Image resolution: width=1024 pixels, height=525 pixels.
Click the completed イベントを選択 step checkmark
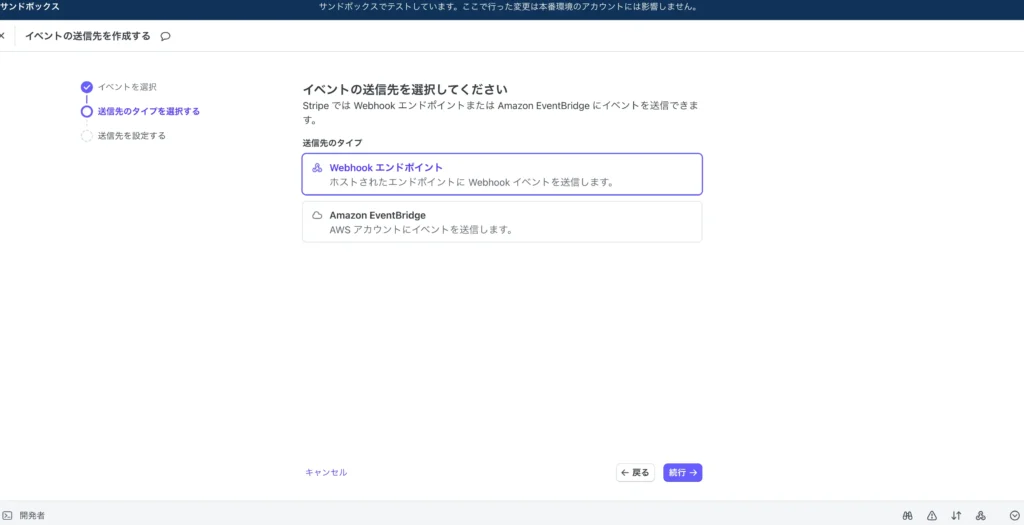[x=87, y=87]
